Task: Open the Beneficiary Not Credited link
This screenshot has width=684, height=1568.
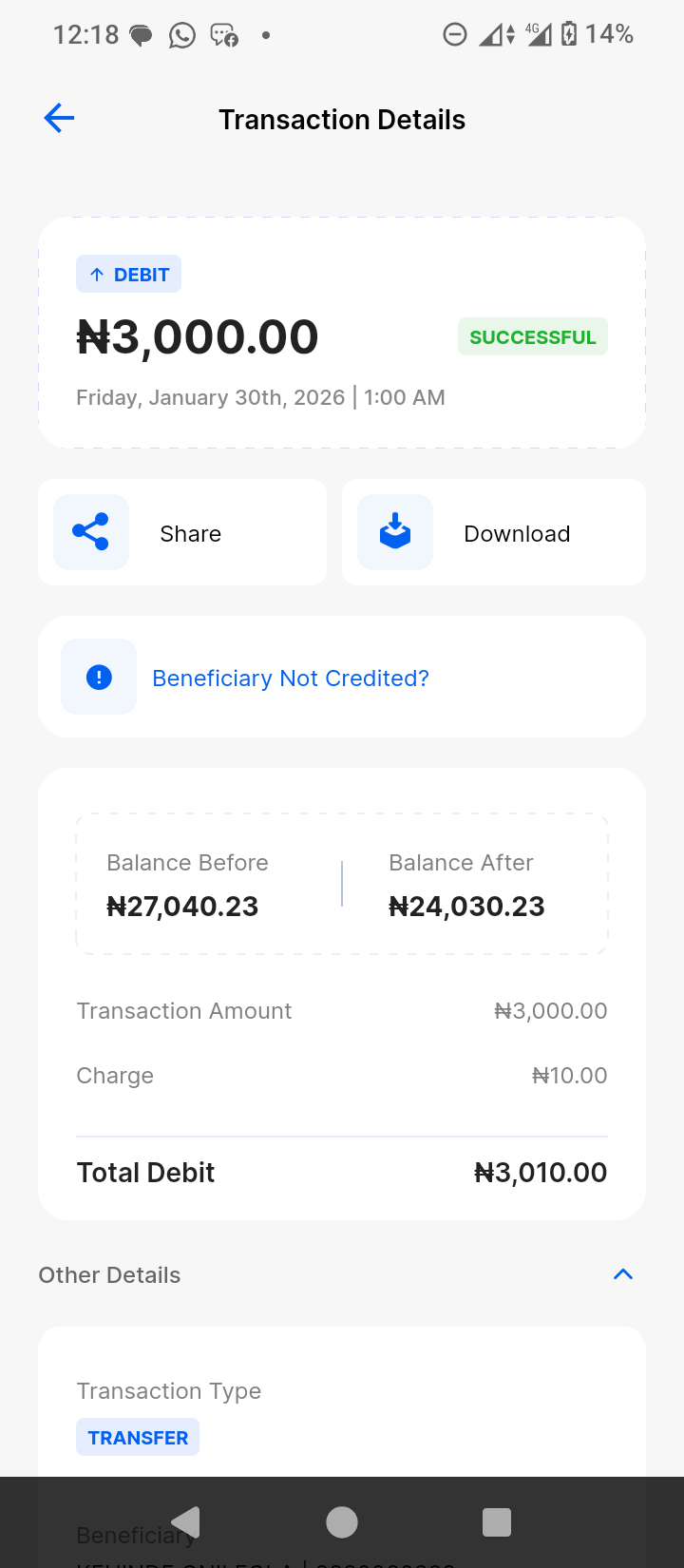Action: point(291,679)
